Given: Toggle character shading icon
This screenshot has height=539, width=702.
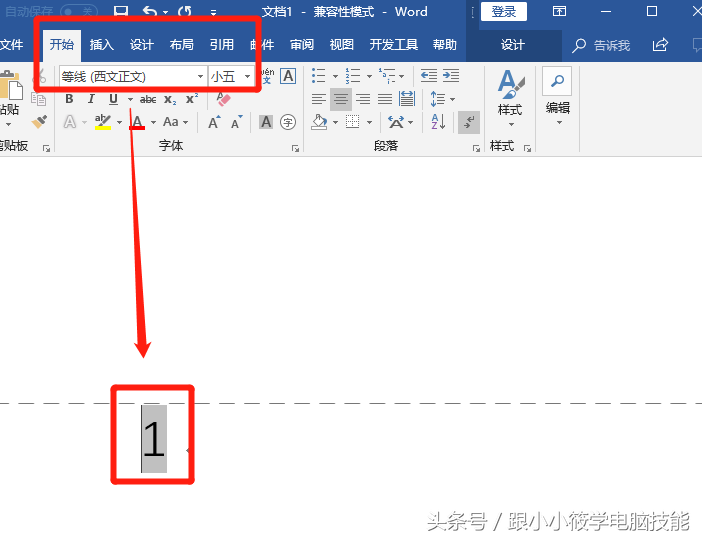Looking at the screenshot, I should (x=265, y=122).
